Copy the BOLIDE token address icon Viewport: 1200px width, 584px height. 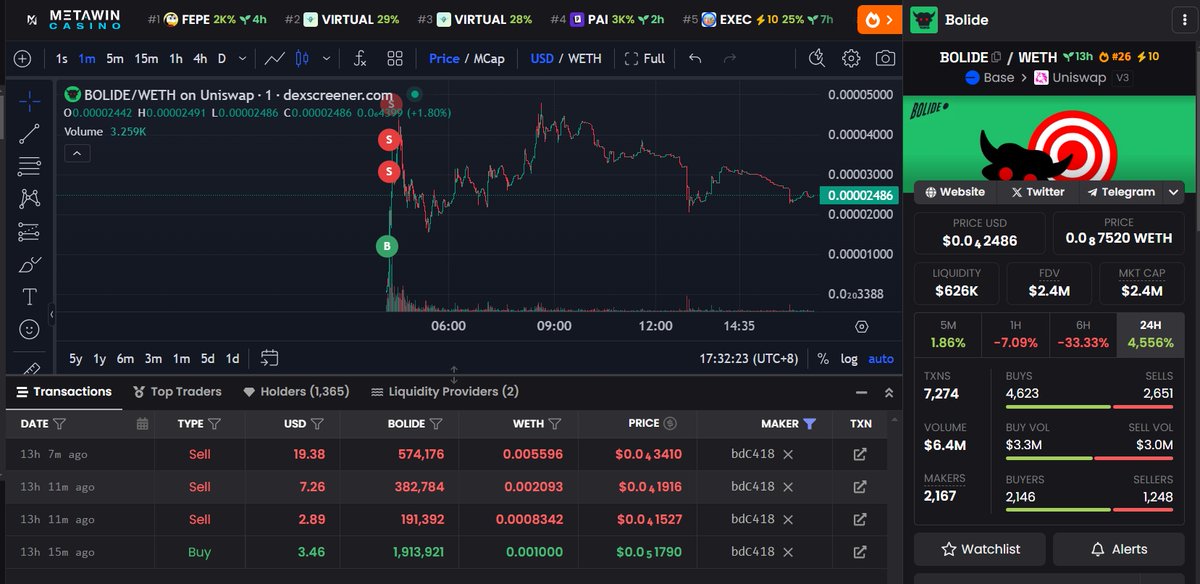coord(996,57)
